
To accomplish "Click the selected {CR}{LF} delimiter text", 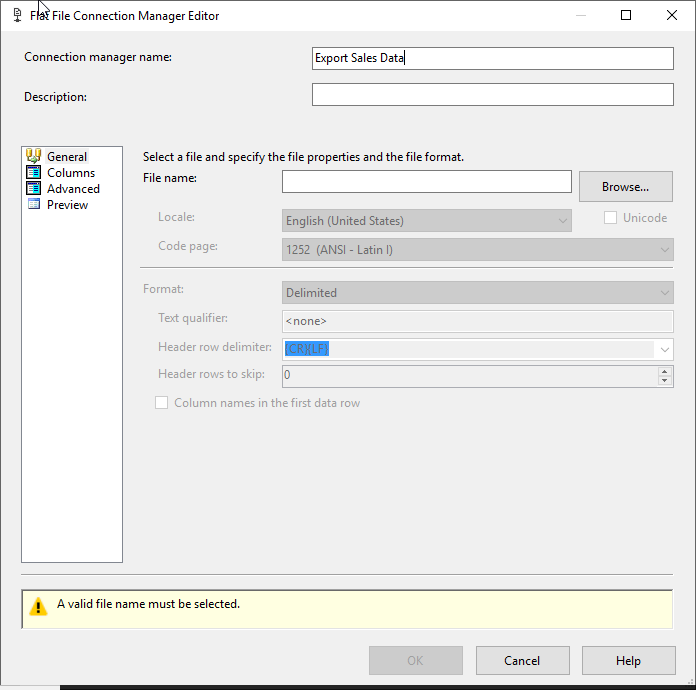I will click(x=307, y=349).
